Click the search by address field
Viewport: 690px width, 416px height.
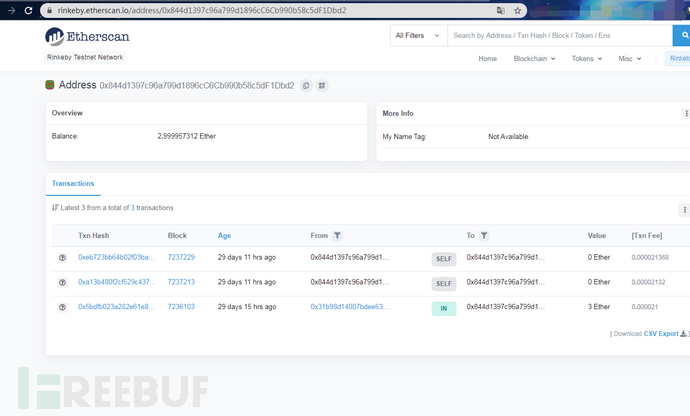click(560, 35)
